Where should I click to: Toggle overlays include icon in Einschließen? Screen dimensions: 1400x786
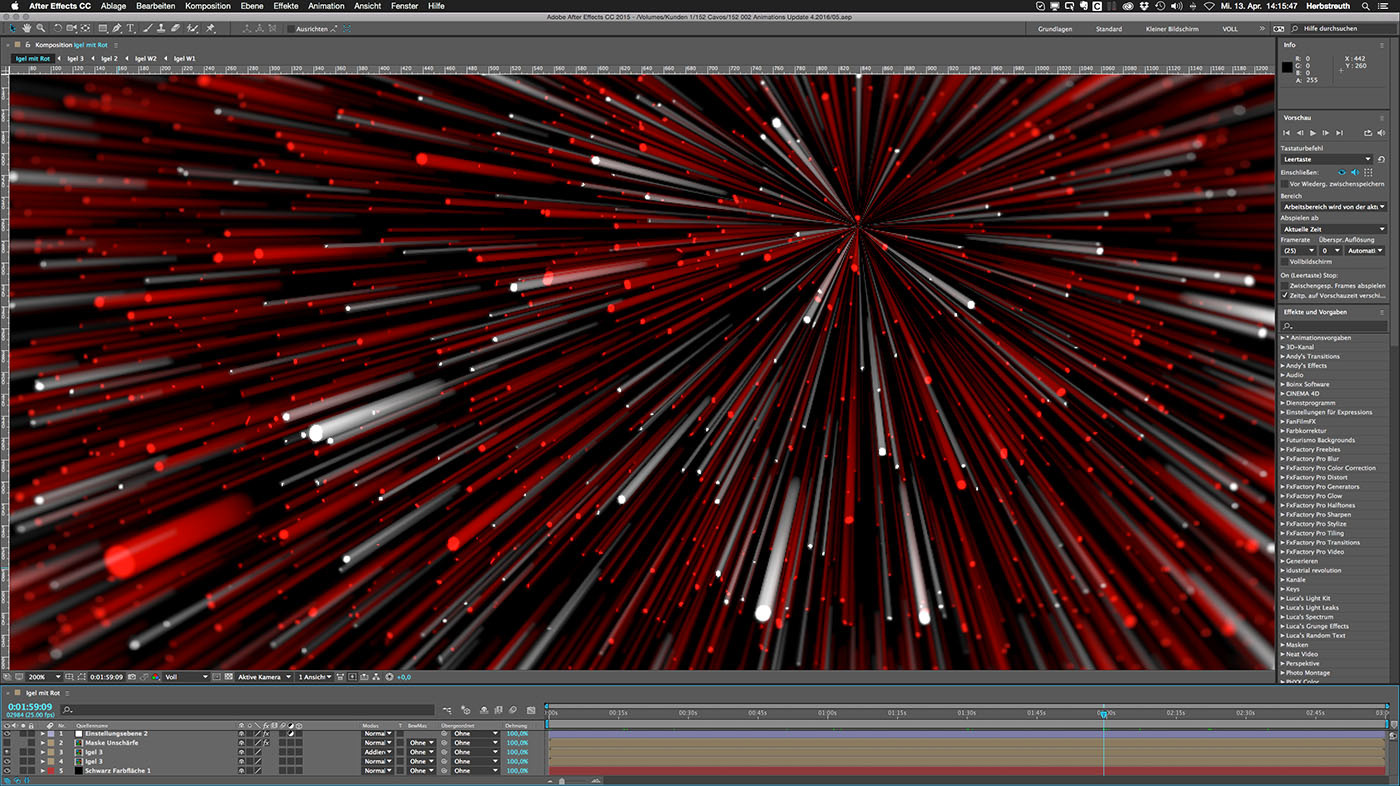point(1368,172)
